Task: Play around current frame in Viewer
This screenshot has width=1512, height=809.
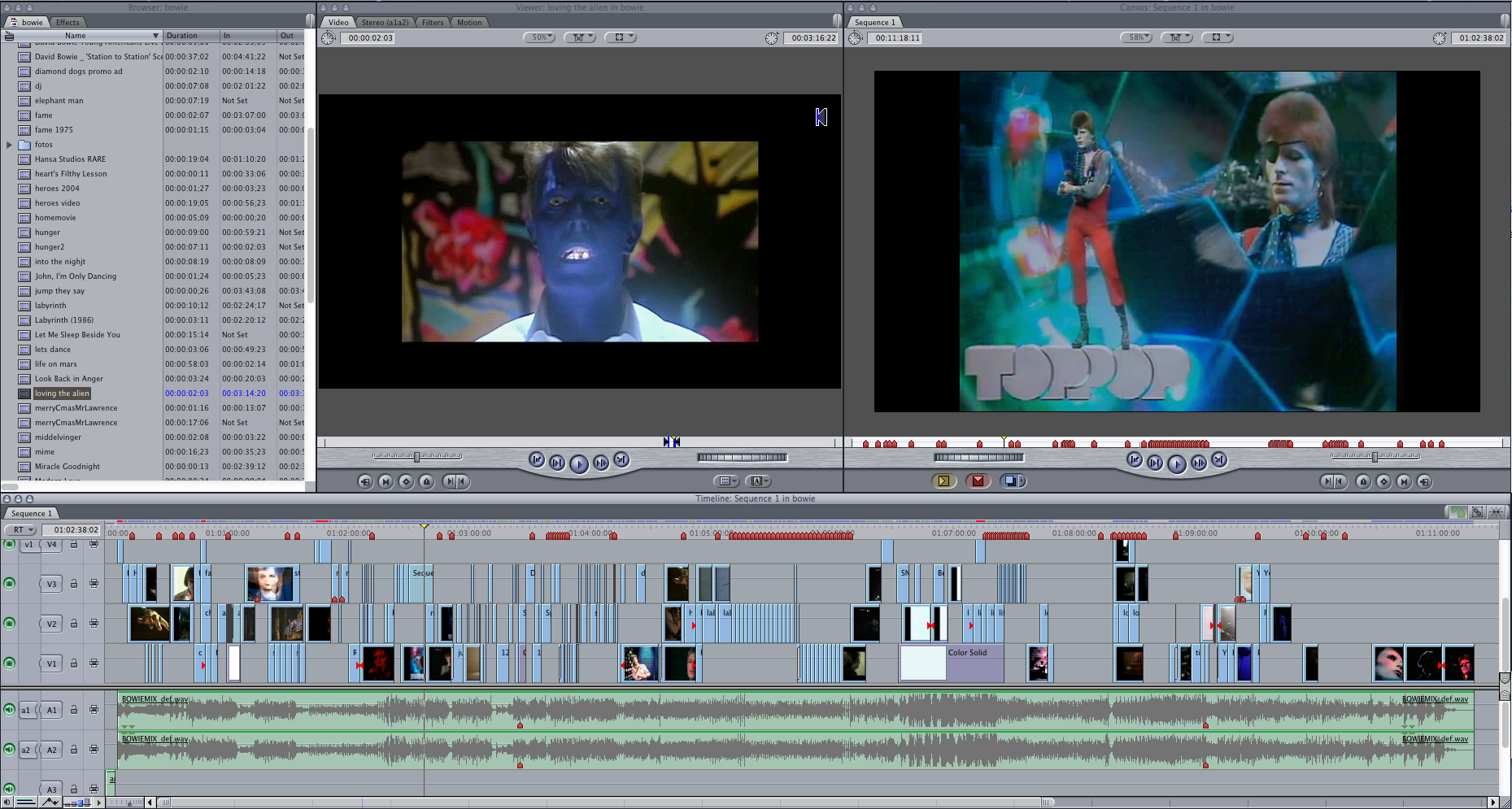Action: tap(600, 463)
